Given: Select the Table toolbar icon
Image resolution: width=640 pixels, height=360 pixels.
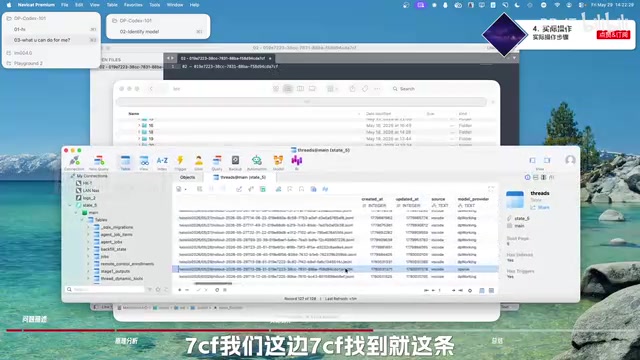Looking at the screenshot, I should [125, 162].
